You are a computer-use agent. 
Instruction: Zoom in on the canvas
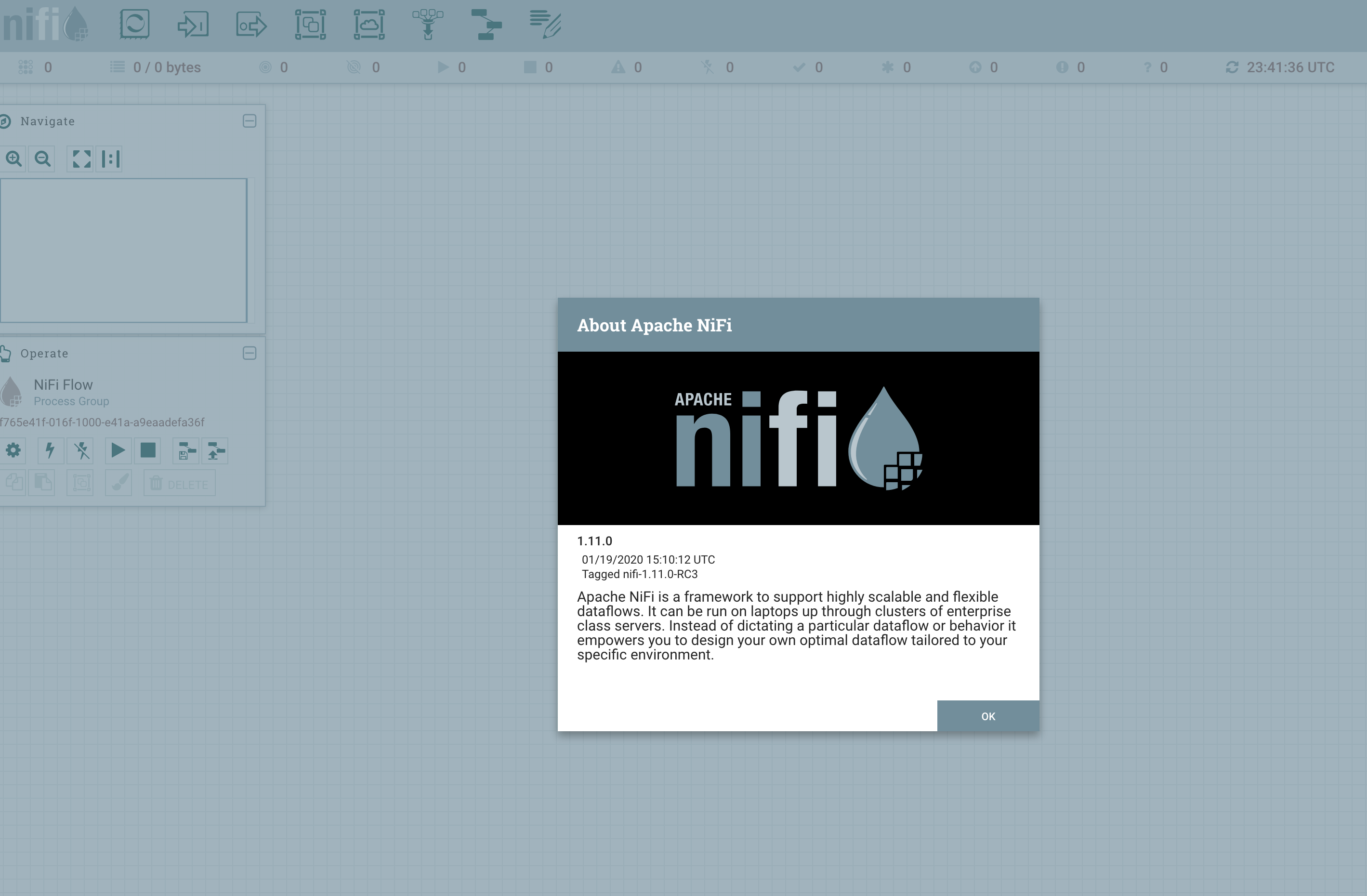(x=13, y=158)
